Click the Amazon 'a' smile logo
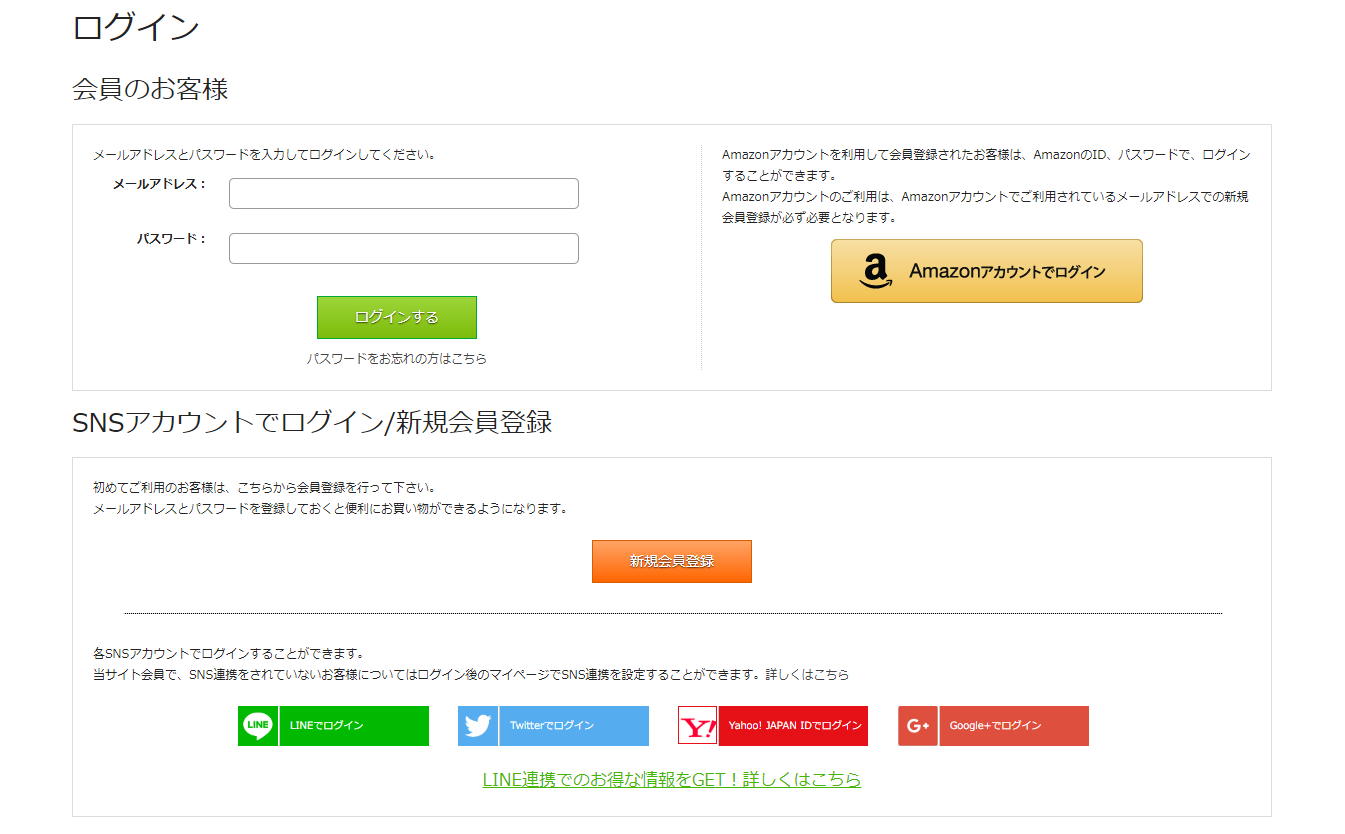Image resolution: width=1345 pixels, height=834 pixels. click(x=874, y=271)
